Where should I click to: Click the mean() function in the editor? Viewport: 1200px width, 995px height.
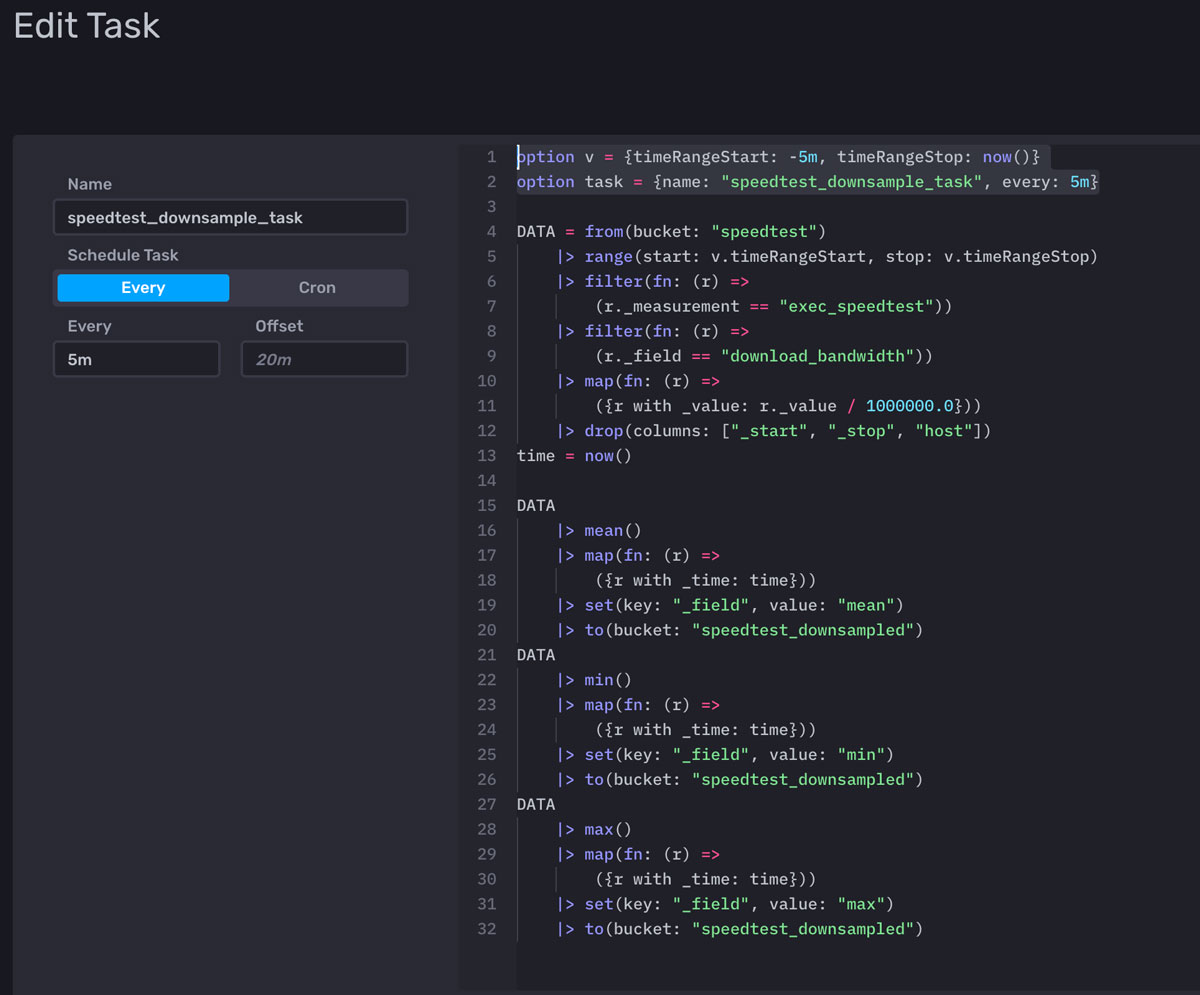(x=603, y=530)
